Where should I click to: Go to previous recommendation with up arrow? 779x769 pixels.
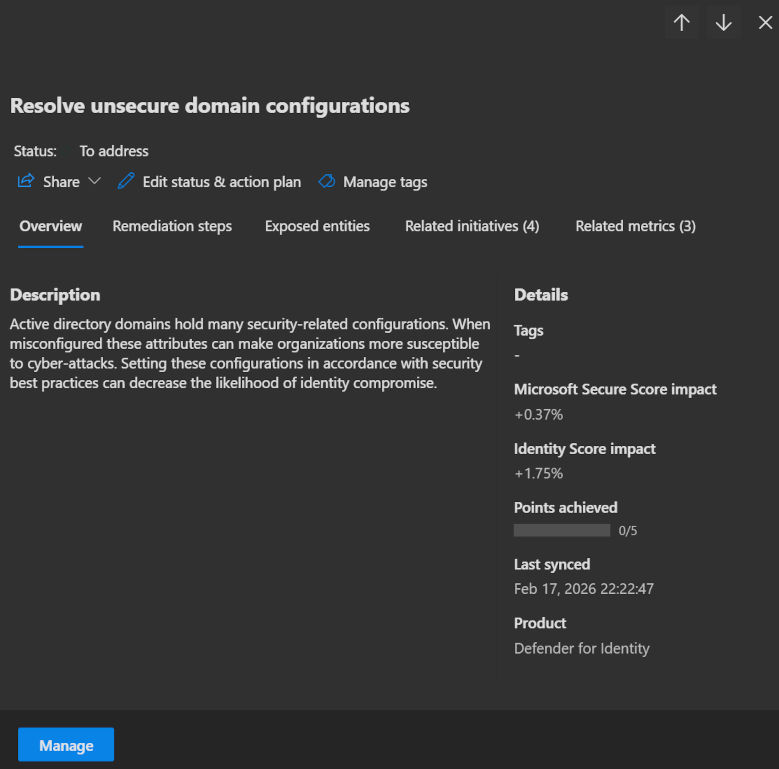(x=682, y=23)
